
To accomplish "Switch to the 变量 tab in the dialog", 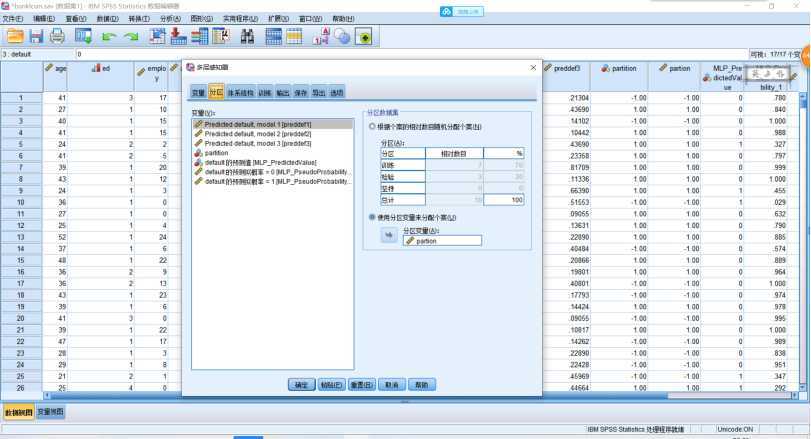I will coord(199,93).
